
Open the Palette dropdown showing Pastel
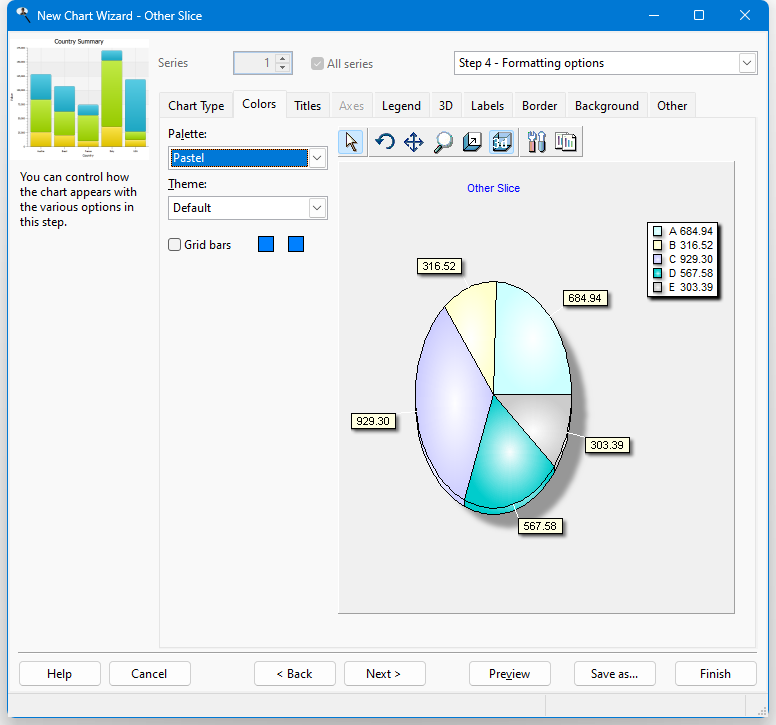point(247,158)
